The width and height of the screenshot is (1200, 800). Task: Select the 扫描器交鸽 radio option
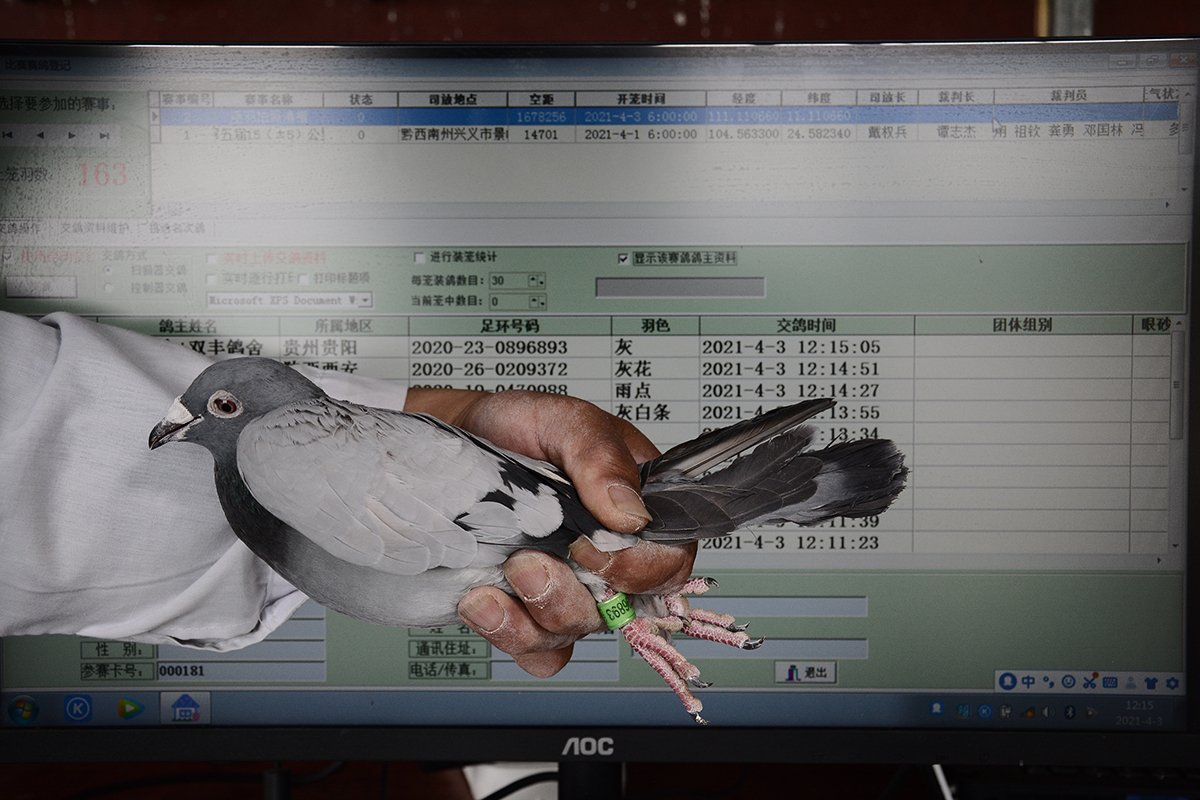(108, 269)
